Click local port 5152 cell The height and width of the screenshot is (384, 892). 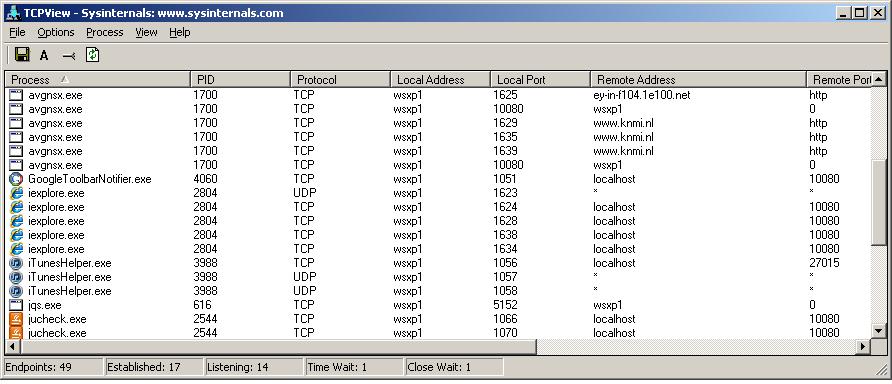coord(506,305)
